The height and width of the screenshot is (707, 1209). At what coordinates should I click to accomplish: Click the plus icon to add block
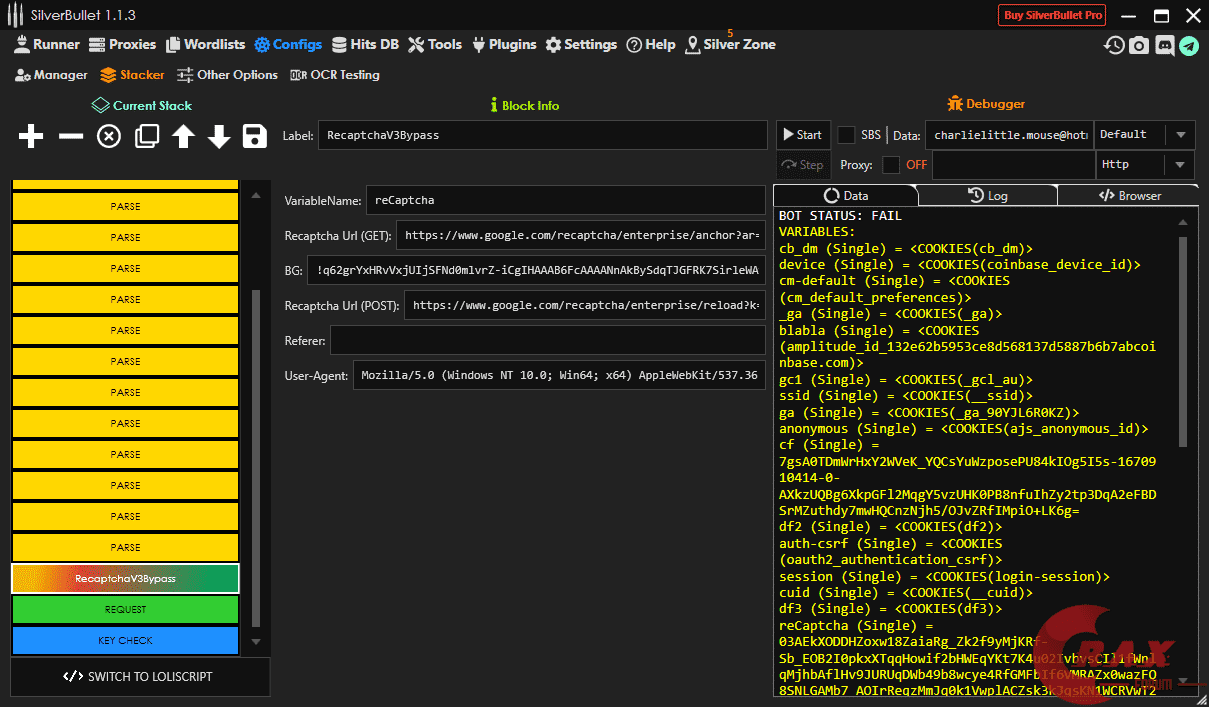point(31,137)
